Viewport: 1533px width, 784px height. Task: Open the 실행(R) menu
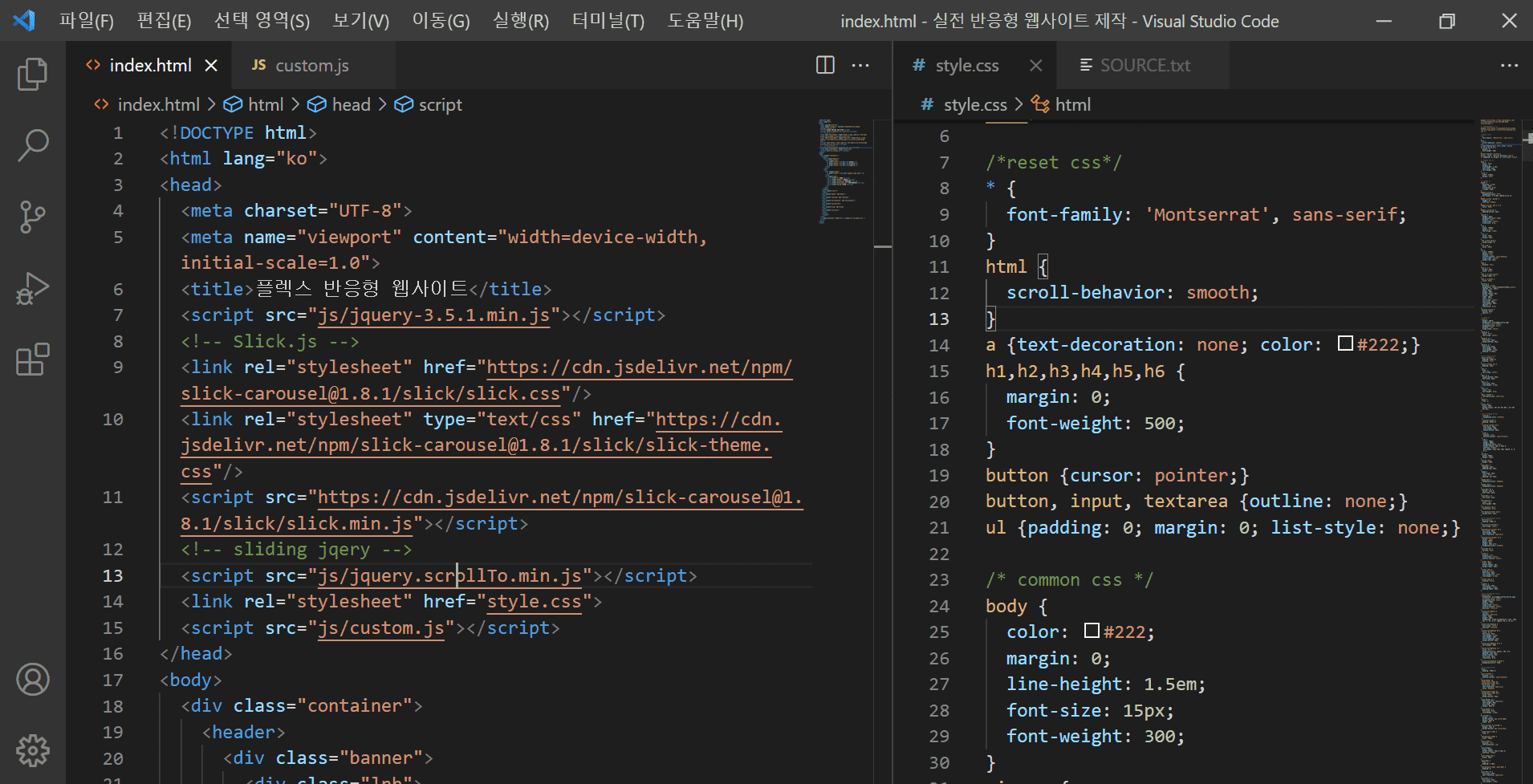pyautogui.click(x=521, y=21)
